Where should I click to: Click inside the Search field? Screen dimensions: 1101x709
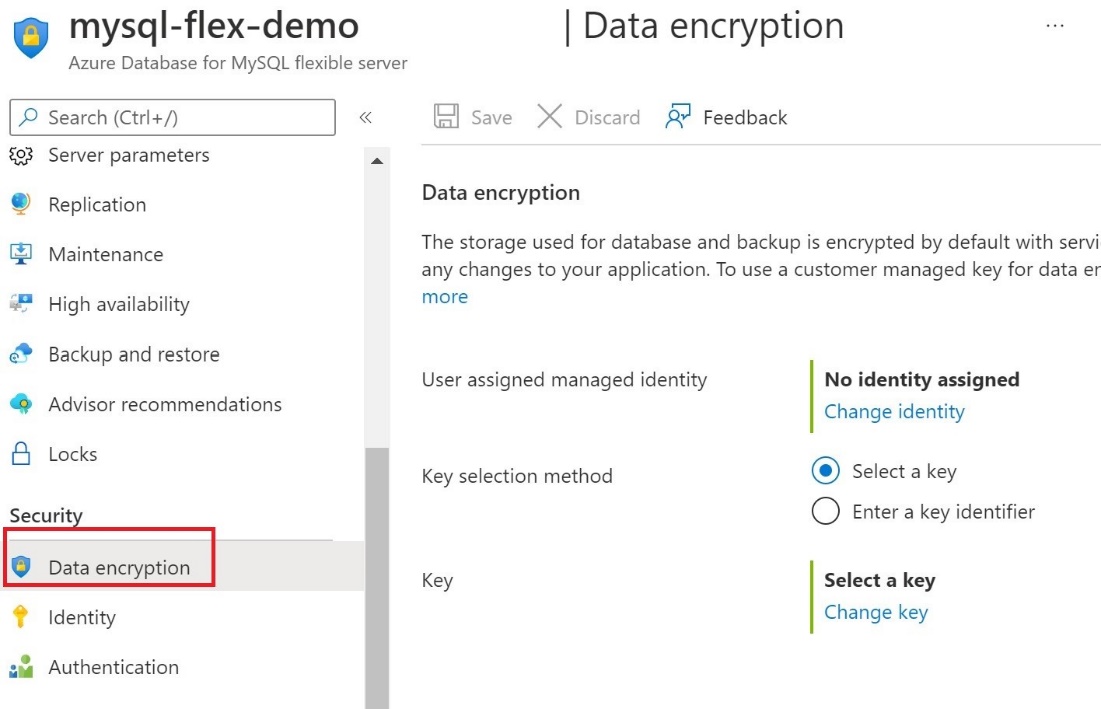pyautogui.click(x=170, y=117)
